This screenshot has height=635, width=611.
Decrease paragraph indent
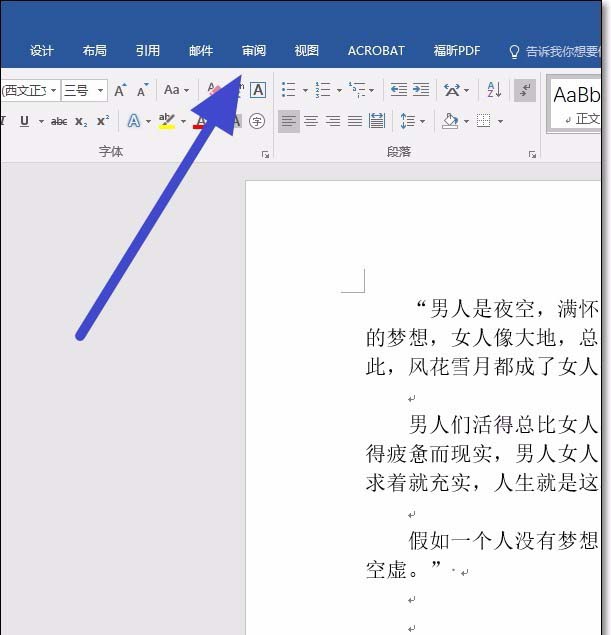pyautogui.click(x=399, y=89)
